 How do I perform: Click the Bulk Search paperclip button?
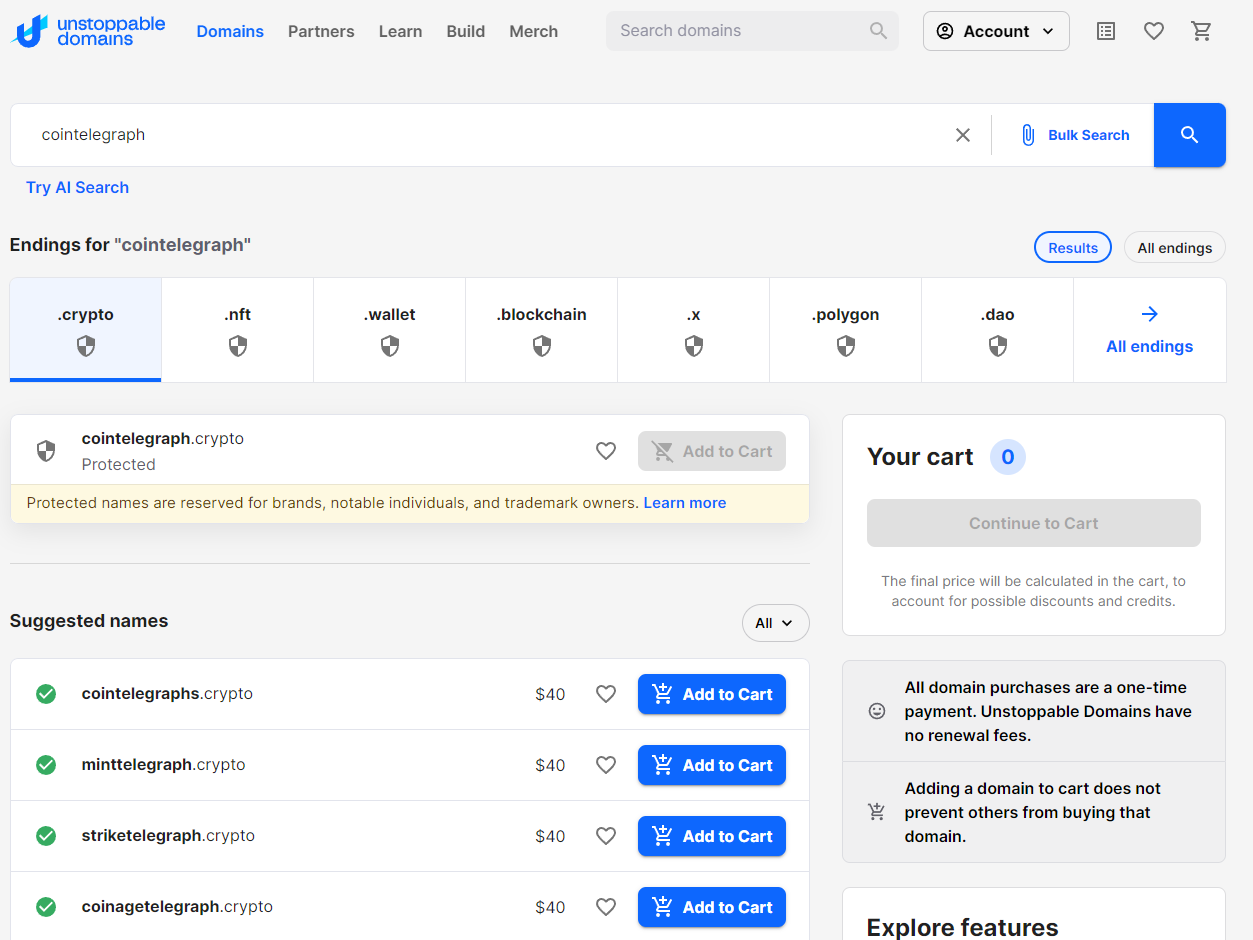1073,135
